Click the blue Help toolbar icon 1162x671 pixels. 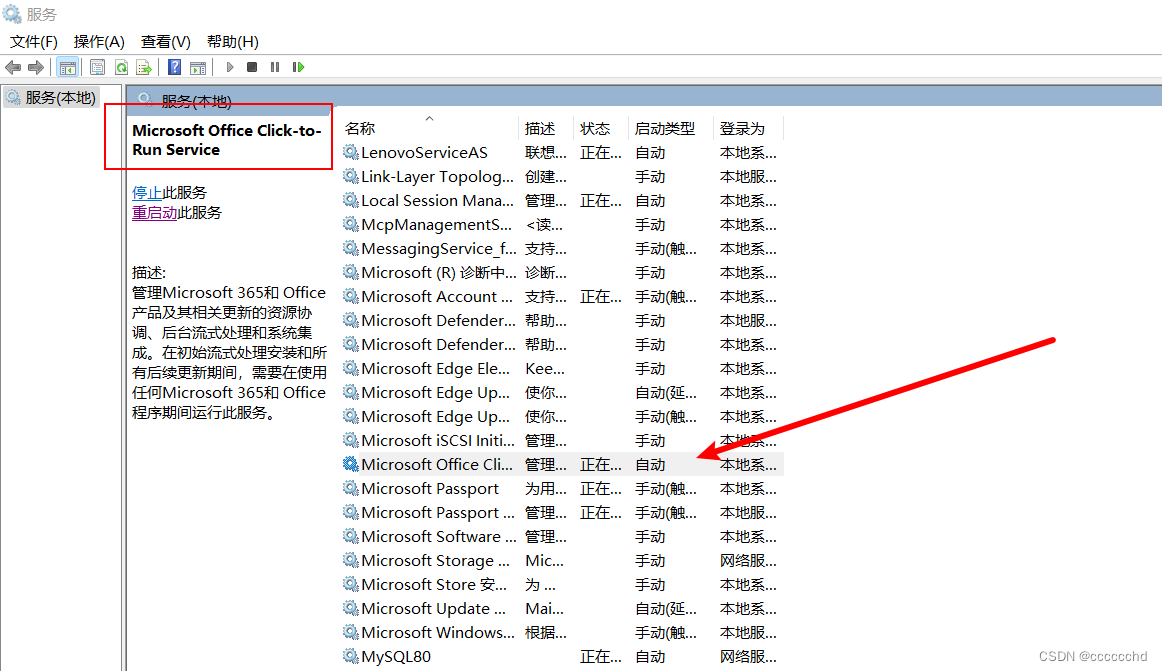tap(174, 67)
